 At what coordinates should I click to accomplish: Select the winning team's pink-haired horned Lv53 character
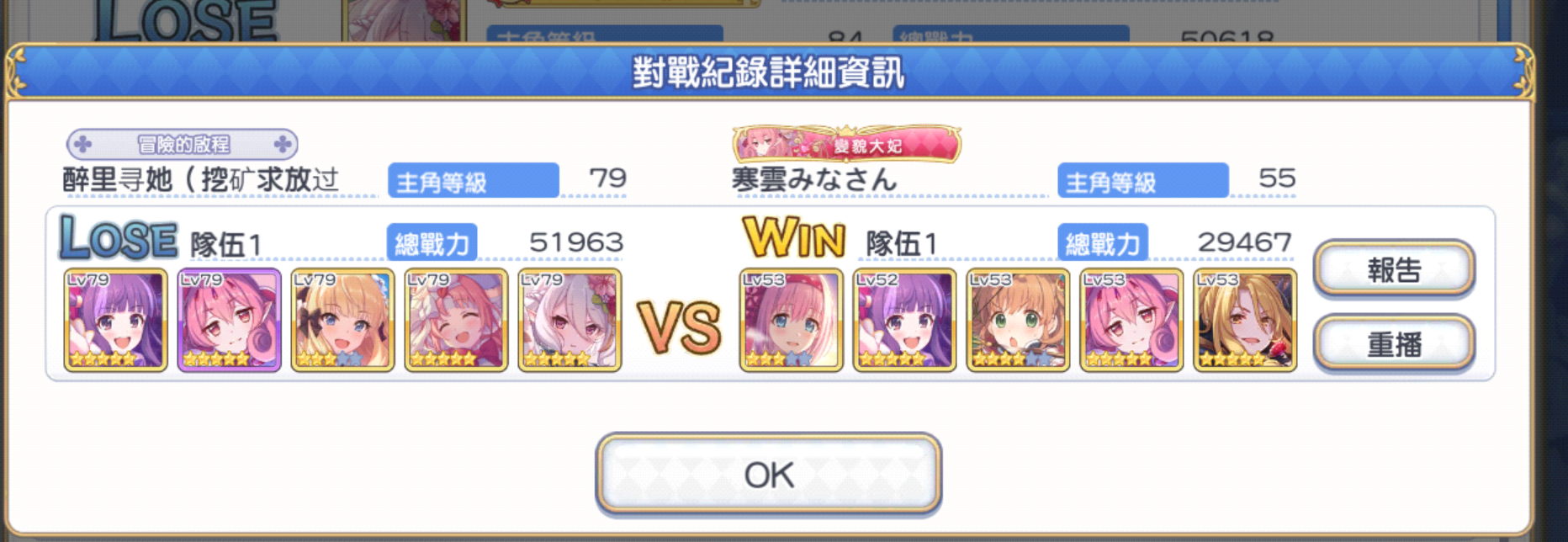click(x=1131, y=320)
